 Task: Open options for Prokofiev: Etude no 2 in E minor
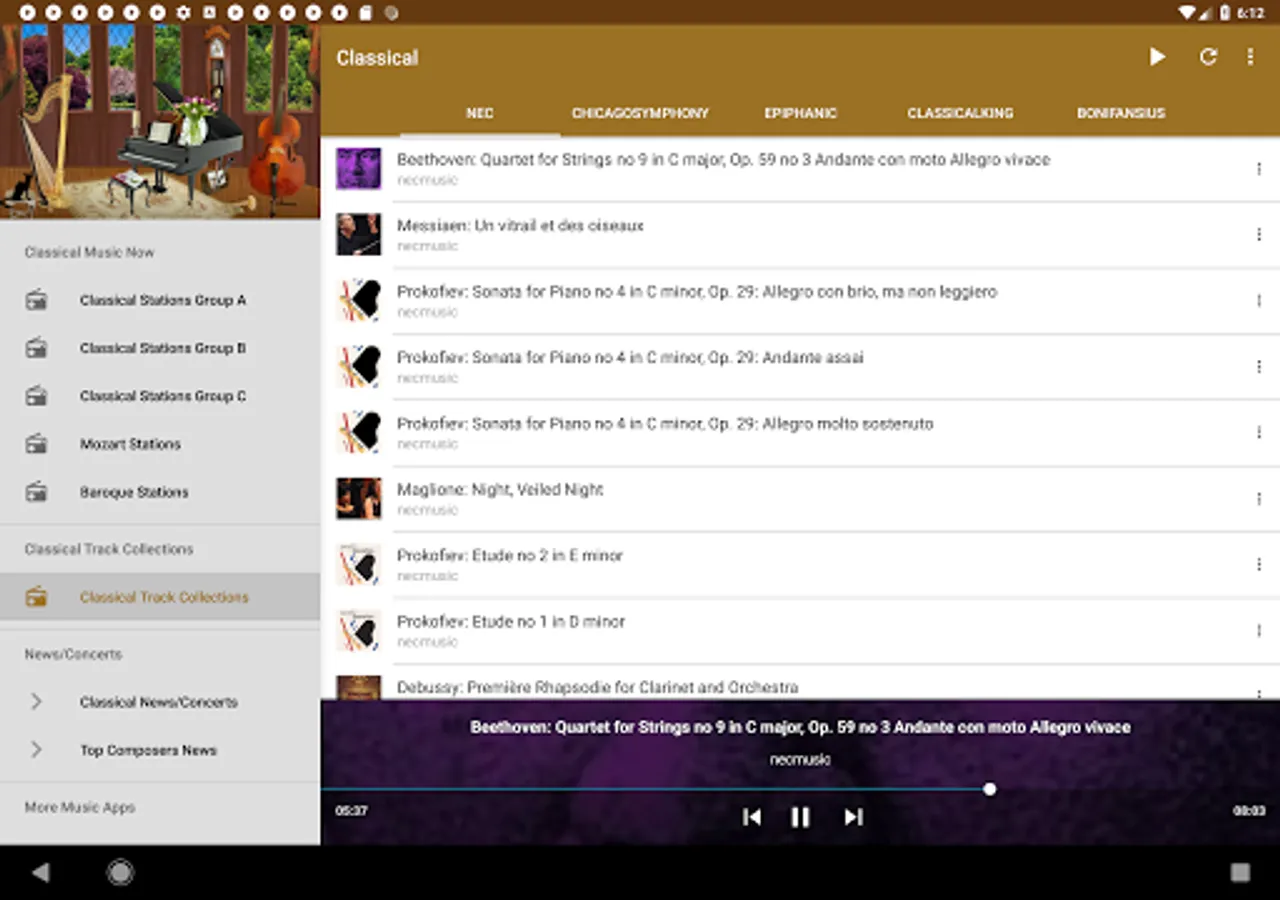point(1258,565)
